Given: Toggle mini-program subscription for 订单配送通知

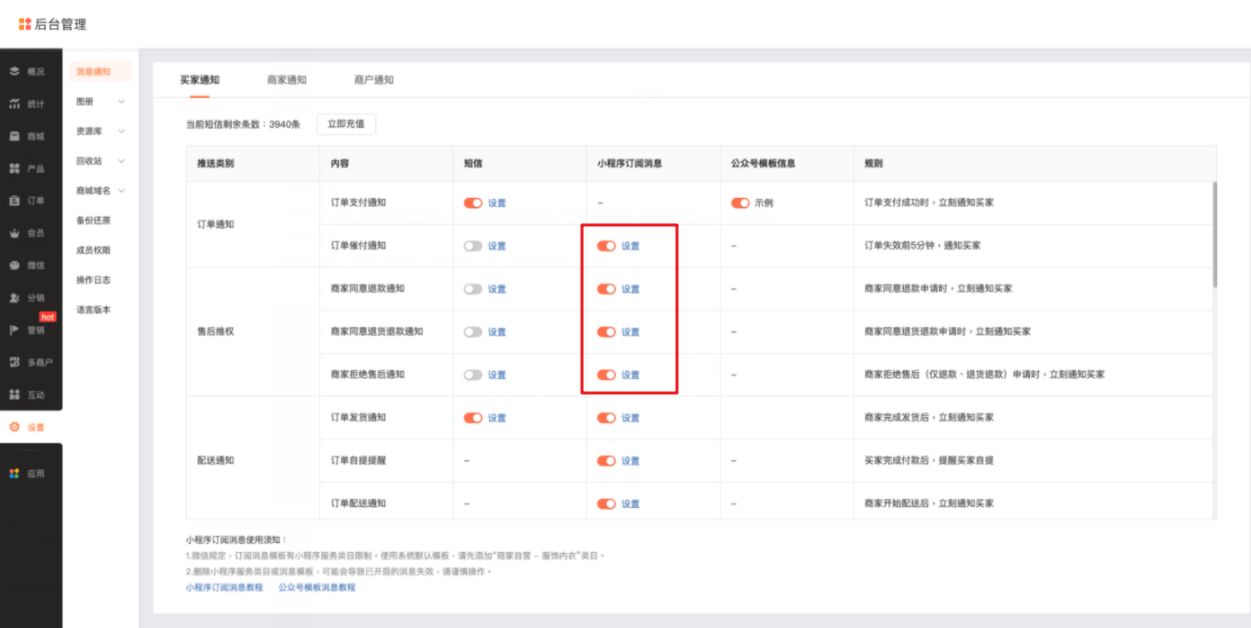Looking at the screenshot, I should click(x=606, y=504).
